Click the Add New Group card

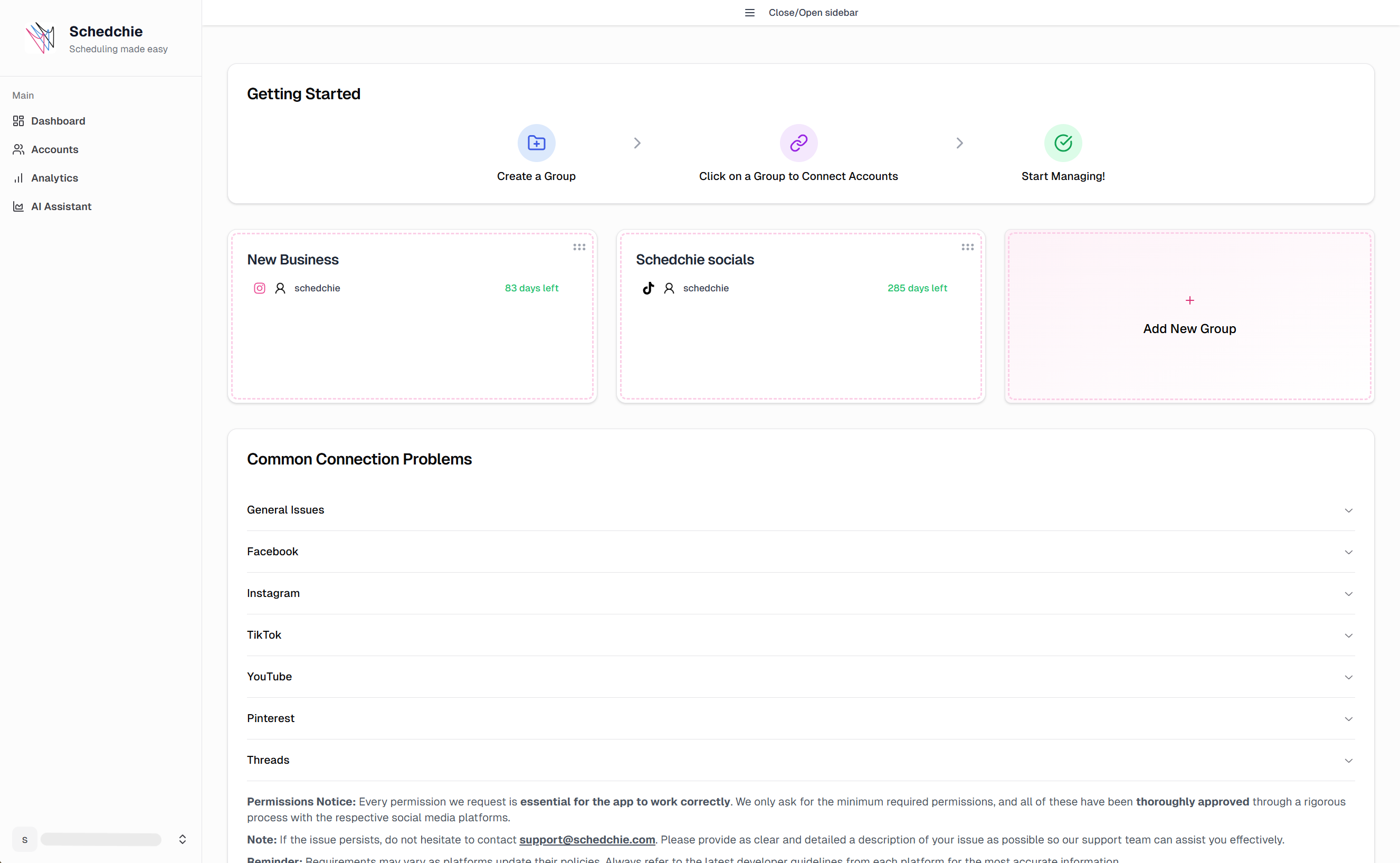[x=1189, y=316]
